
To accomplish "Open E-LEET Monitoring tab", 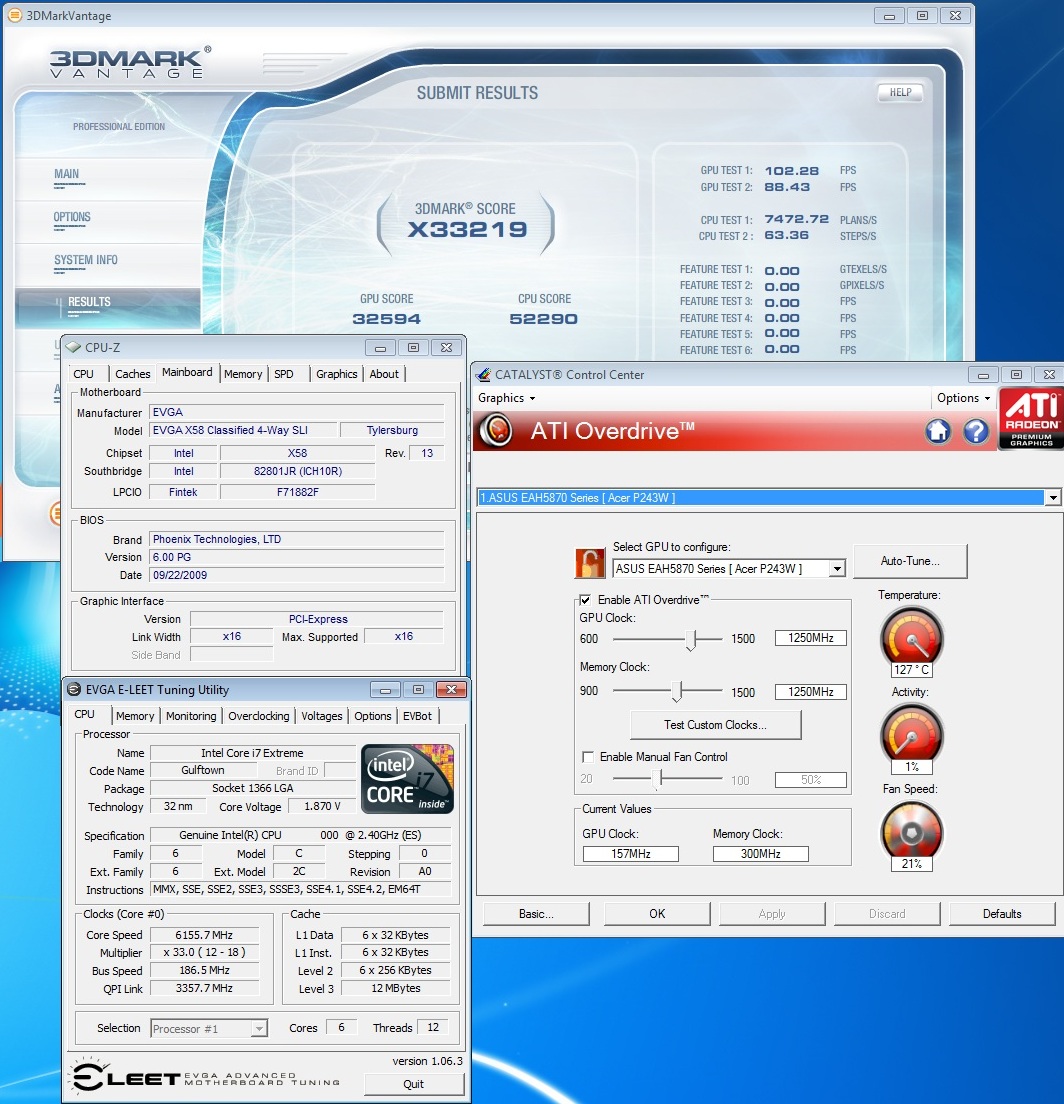I will pos(191,716).
